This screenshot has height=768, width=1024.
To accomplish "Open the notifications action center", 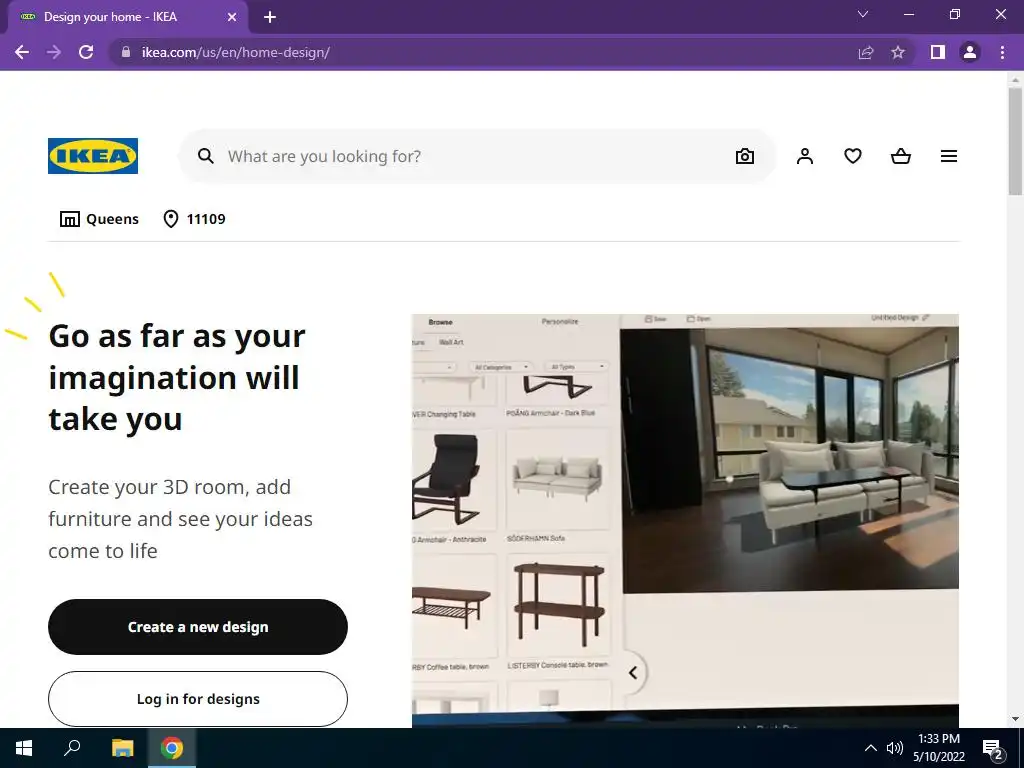I will [x=993, y=748].
